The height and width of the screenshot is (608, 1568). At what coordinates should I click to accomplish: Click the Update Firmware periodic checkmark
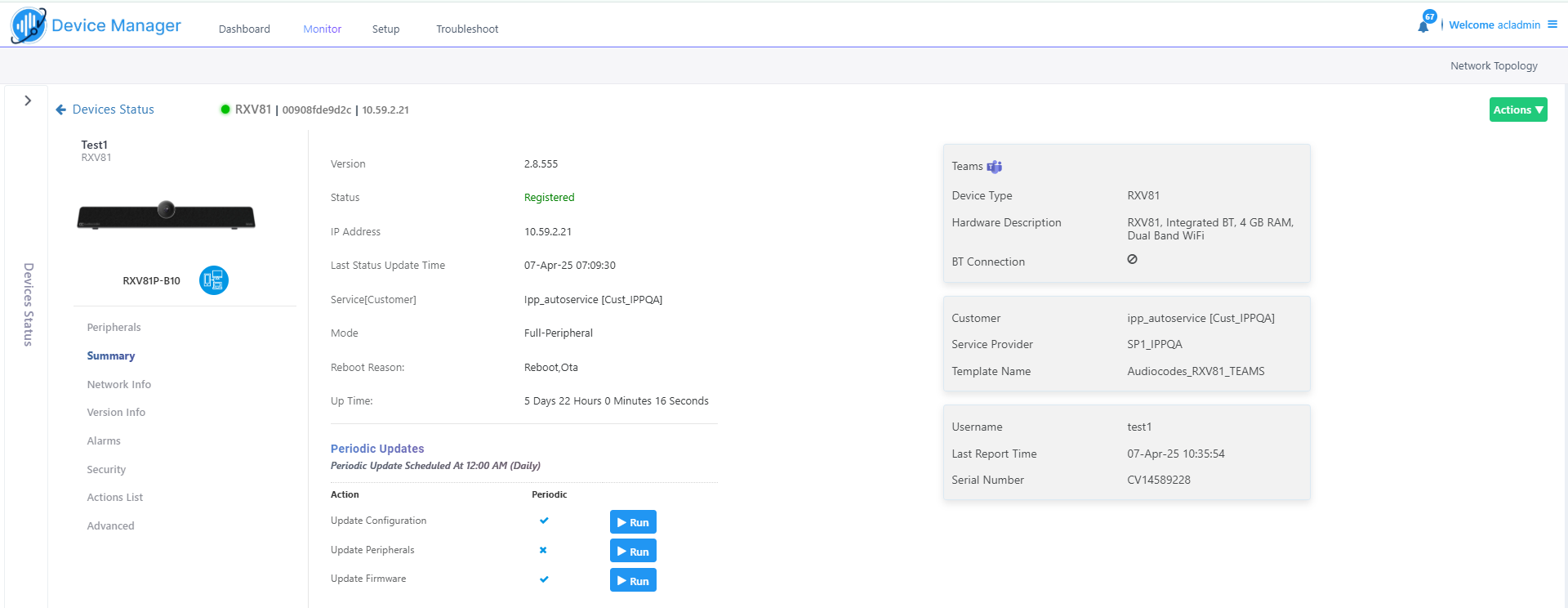(x=544, y=579)
